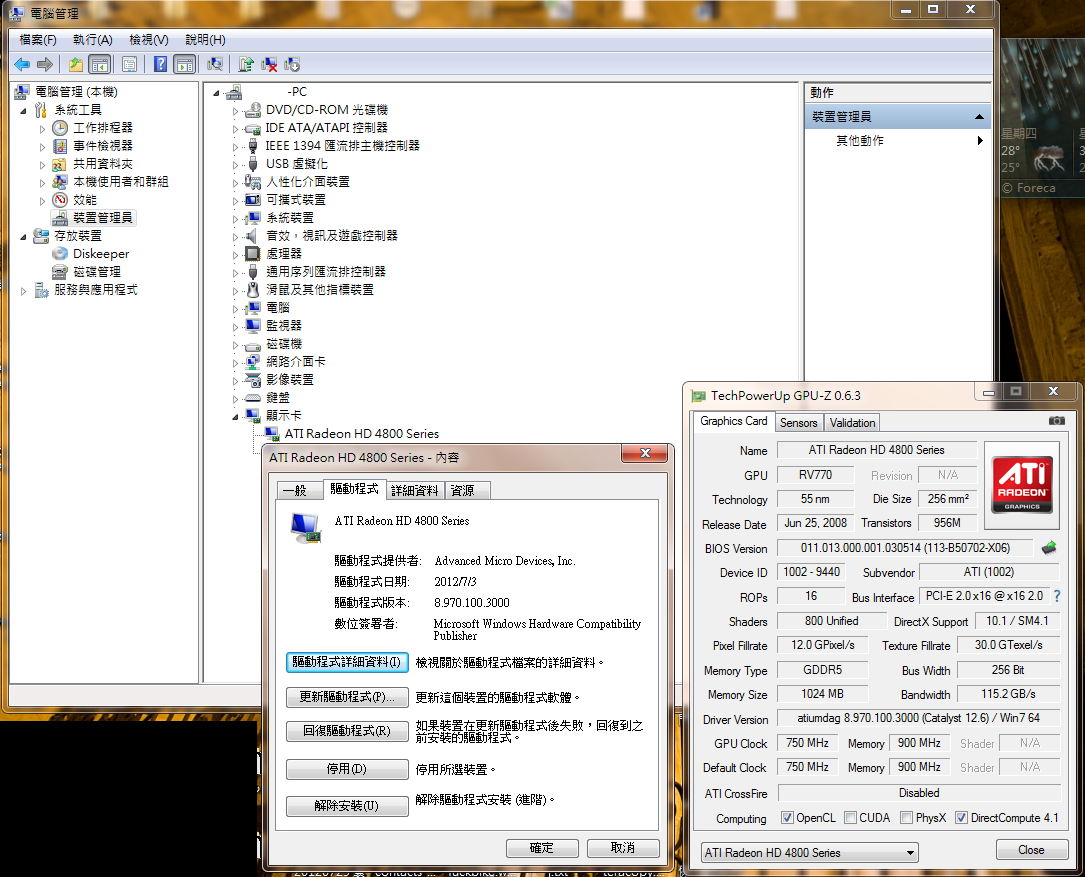
Task: Open the 其他動作 submenu arrow
Action: click(x=980, y=141)
